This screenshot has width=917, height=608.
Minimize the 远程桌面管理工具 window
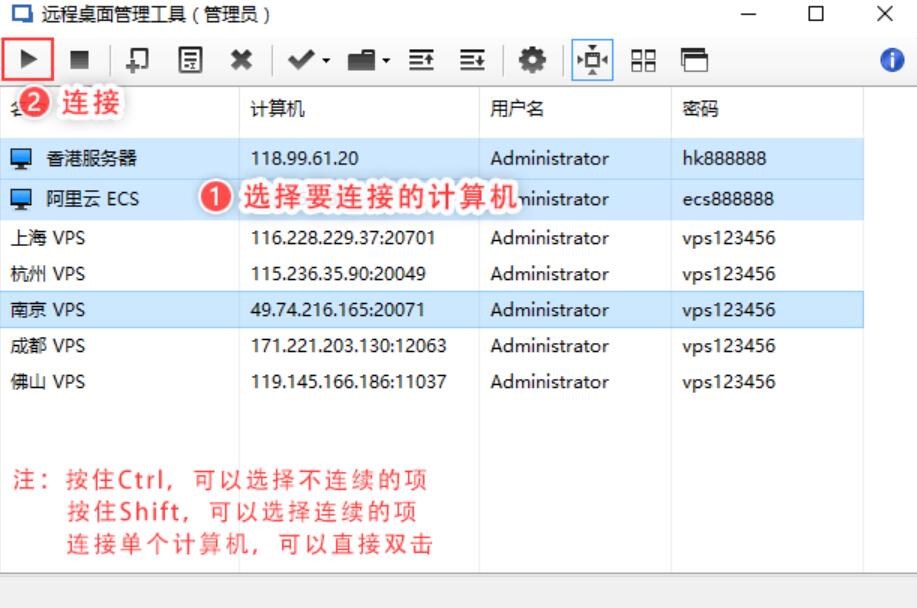[749, 14]
